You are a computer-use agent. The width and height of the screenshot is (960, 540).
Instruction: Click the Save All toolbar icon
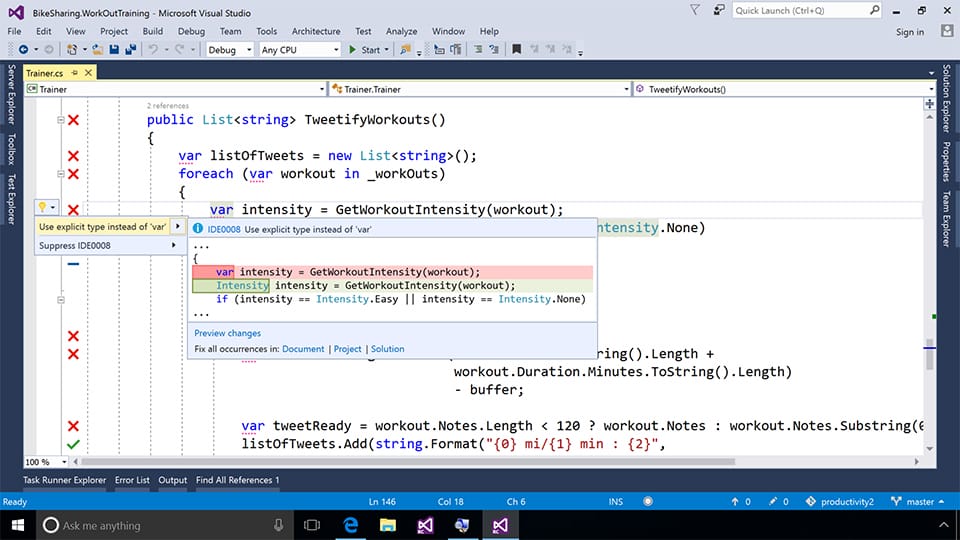coord(130,50)
